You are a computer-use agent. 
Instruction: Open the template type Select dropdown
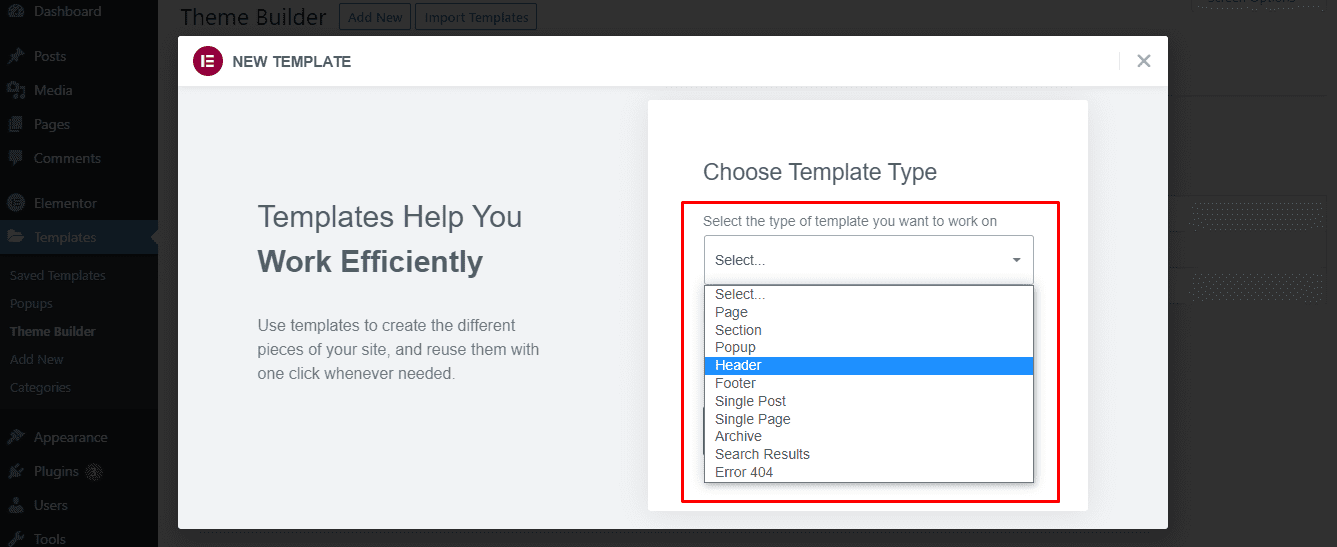868,260
